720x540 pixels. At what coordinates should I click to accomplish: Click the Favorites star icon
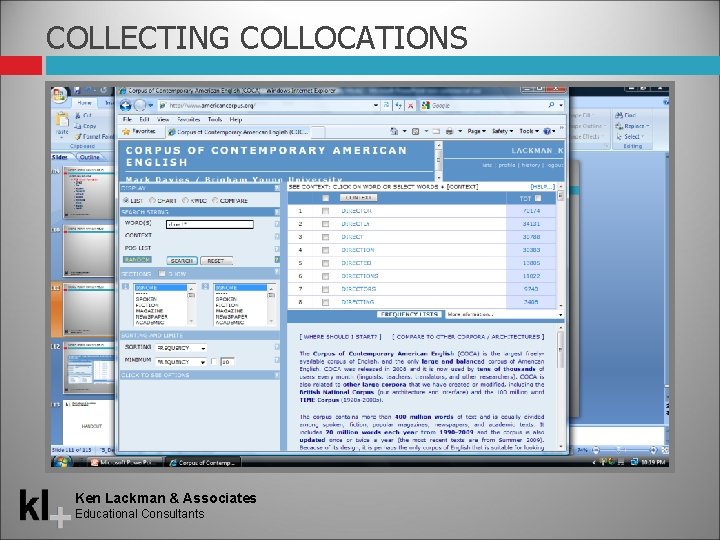coord(126,132)
